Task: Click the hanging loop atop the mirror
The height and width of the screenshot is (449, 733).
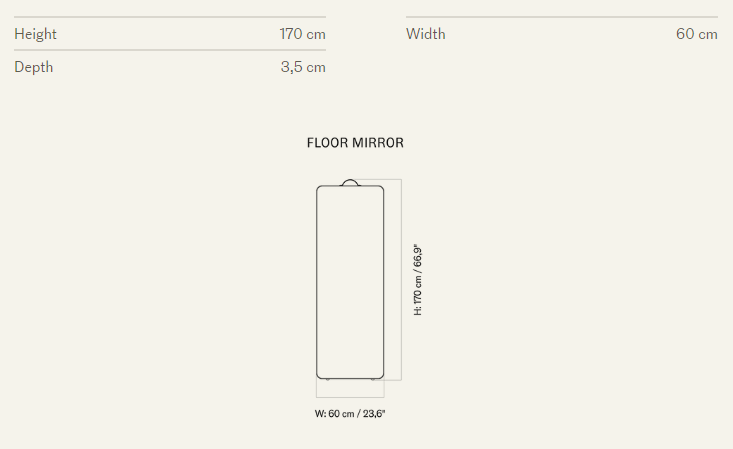Action: (x=350, y=182)
